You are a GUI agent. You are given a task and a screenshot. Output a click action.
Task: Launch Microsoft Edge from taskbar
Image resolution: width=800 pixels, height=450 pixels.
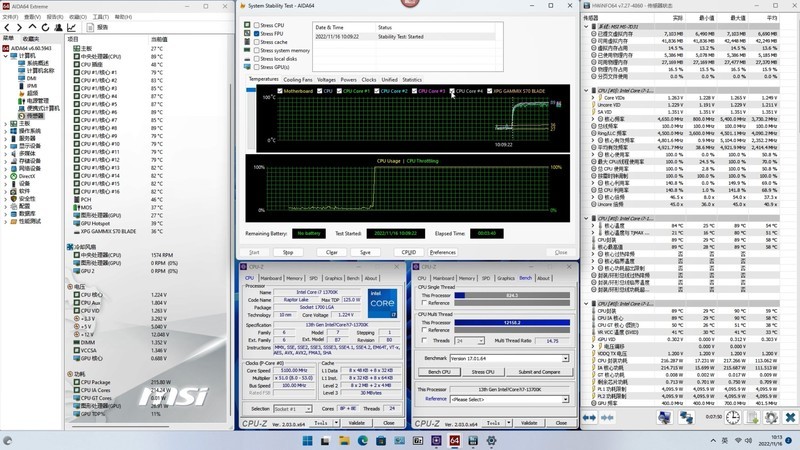click(x=362, y=441)
